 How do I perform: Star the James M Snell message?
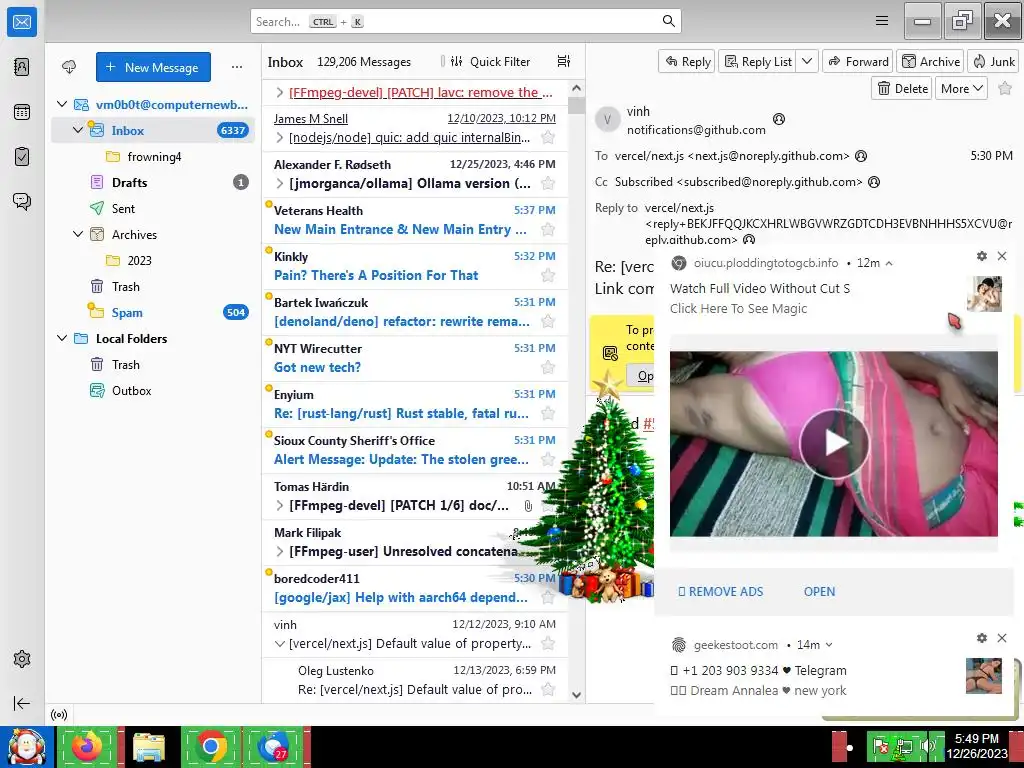click(x=548, y=137)
